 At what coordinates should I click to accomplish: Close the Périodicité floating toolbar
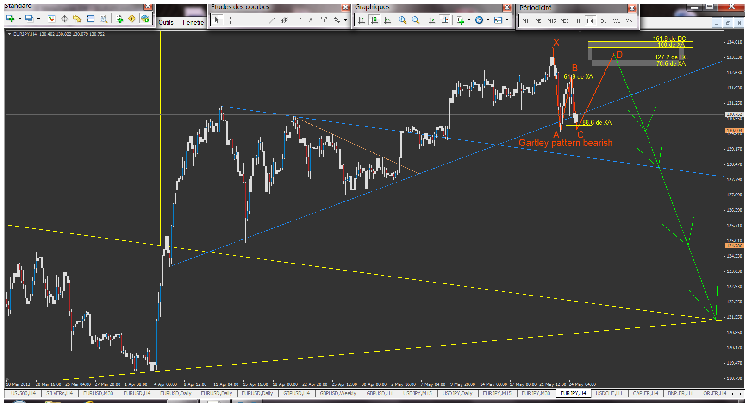click(632, 8)
